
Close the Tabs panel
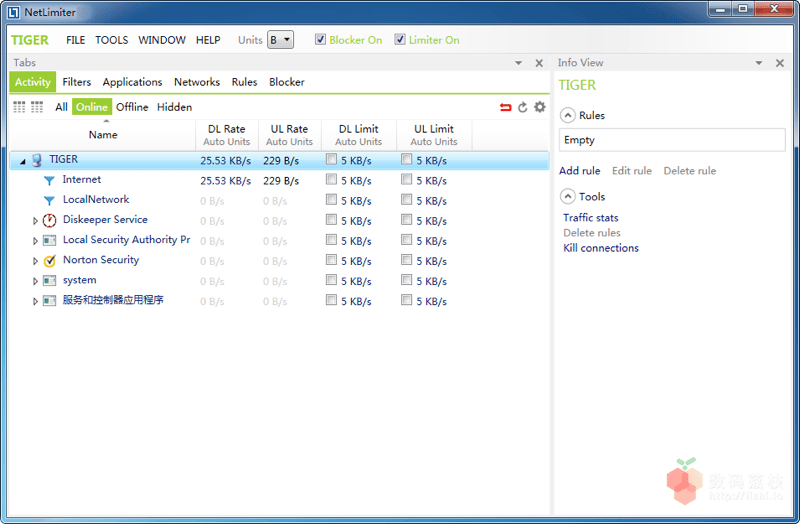[x=539, y=63]
